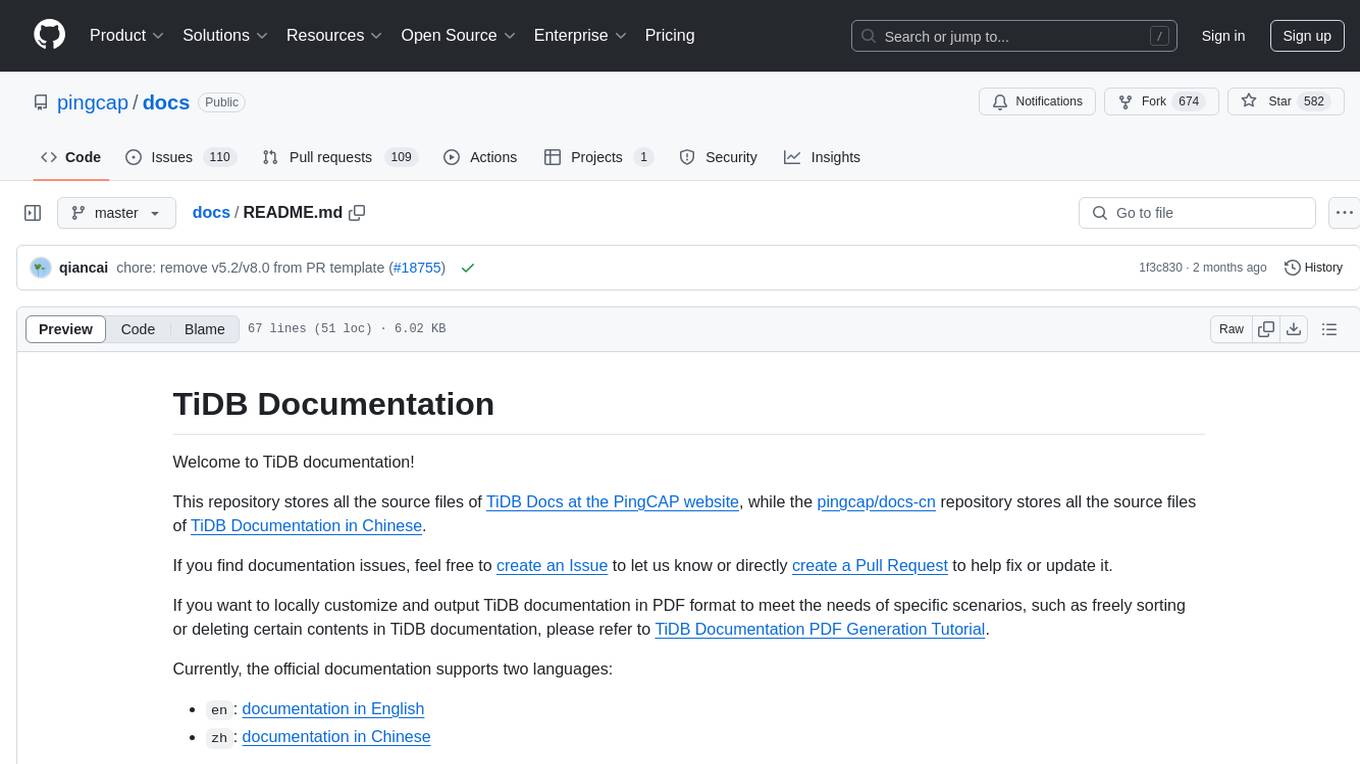Image resolution: width=1360 pixels, height=764 pixels.
Task: Open the more file actions menu
Action: (1344, 213)
